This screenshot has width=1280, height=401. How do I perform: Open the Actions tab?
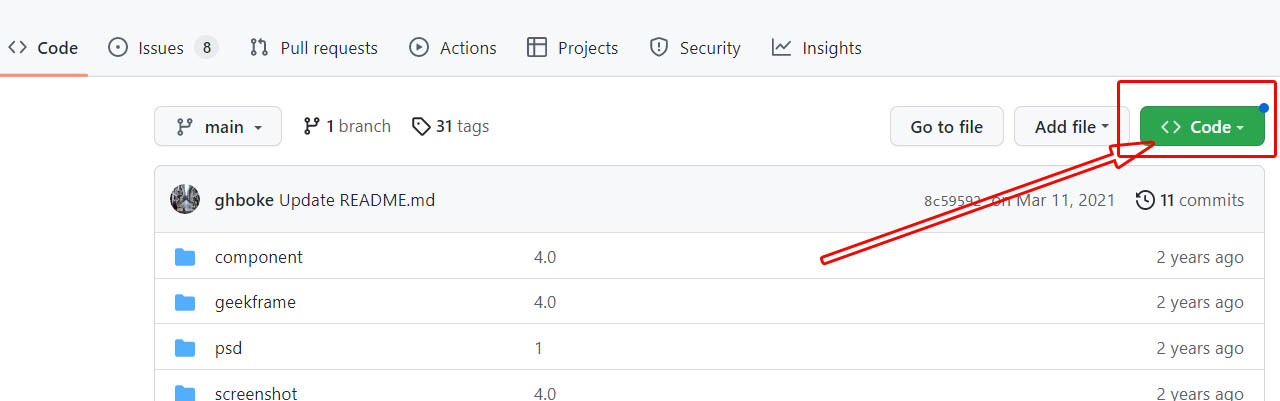click(x=453, y=47)
